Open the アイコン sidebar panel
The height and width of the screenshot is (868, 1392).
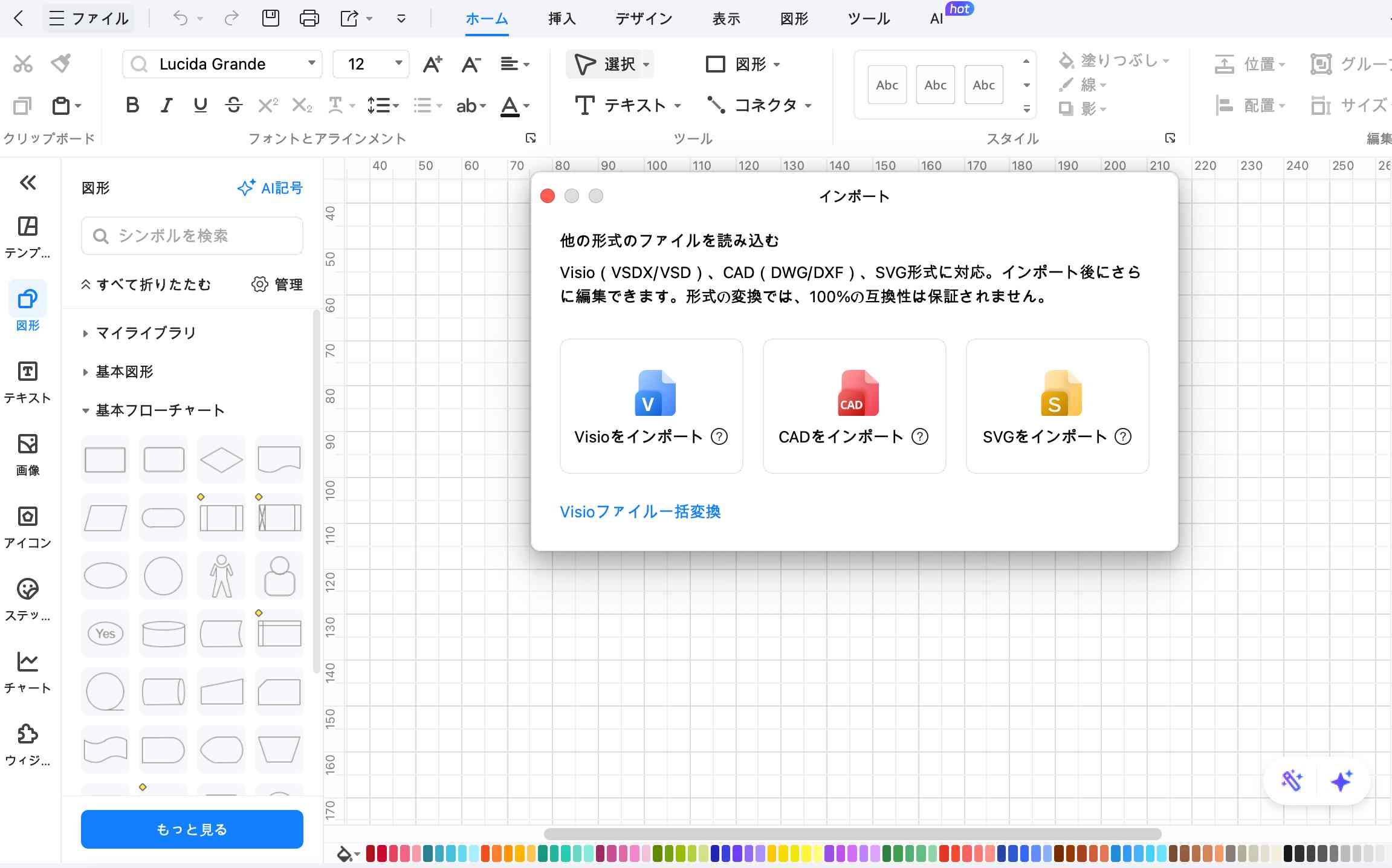coord(28,527)
